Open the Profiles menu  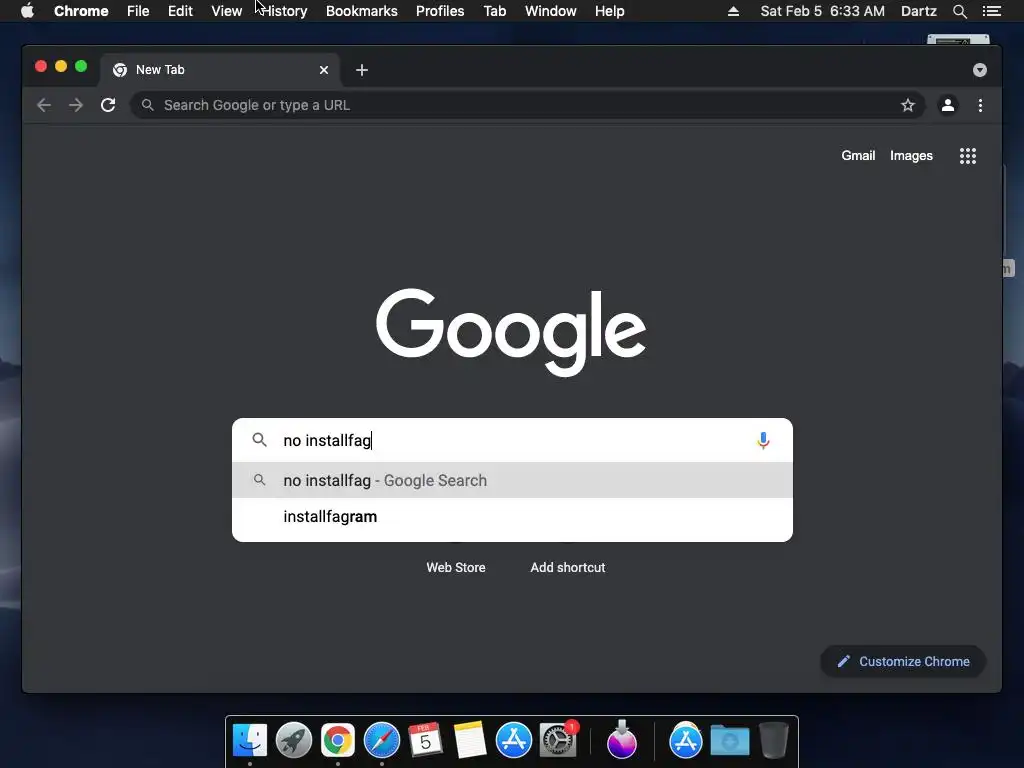coord(440,11)
